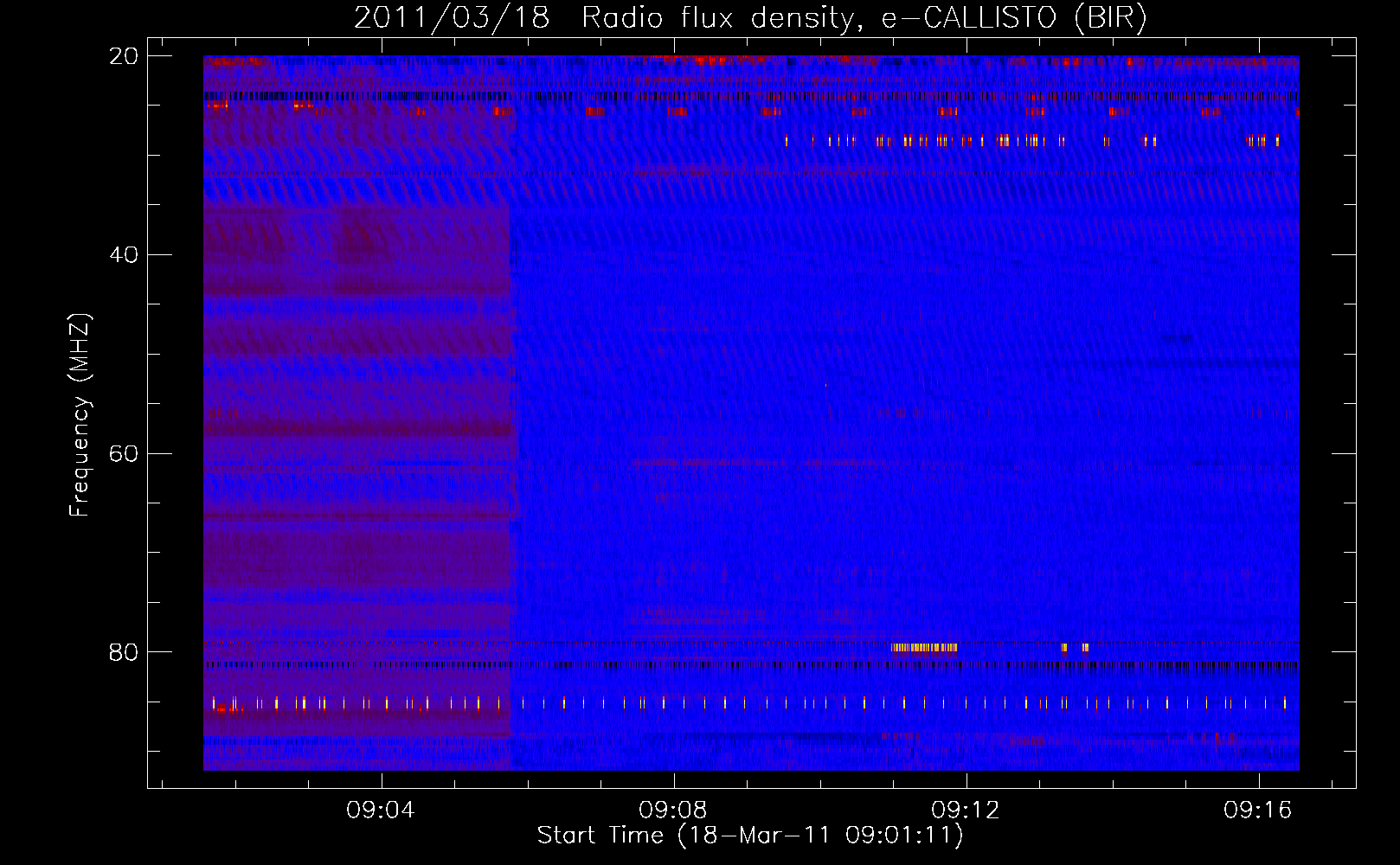1400x865 pixels.
Task: Select the 'Frequency (MHZ)' y-axis label
Action: pyautogui.click(x=80, y=415)
